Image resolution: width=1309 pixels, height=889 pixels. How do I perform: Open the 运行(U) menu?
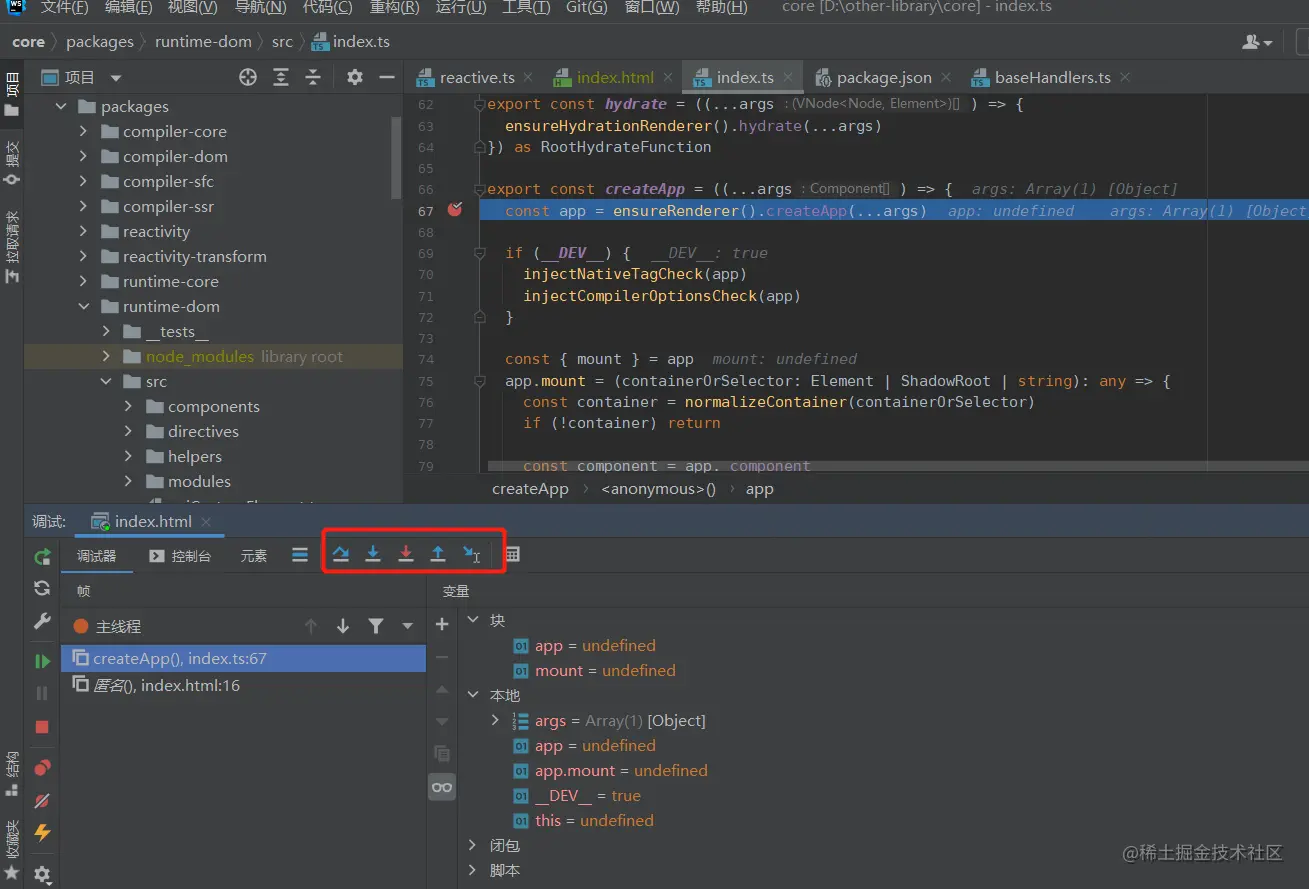click(x=460, y=8)
